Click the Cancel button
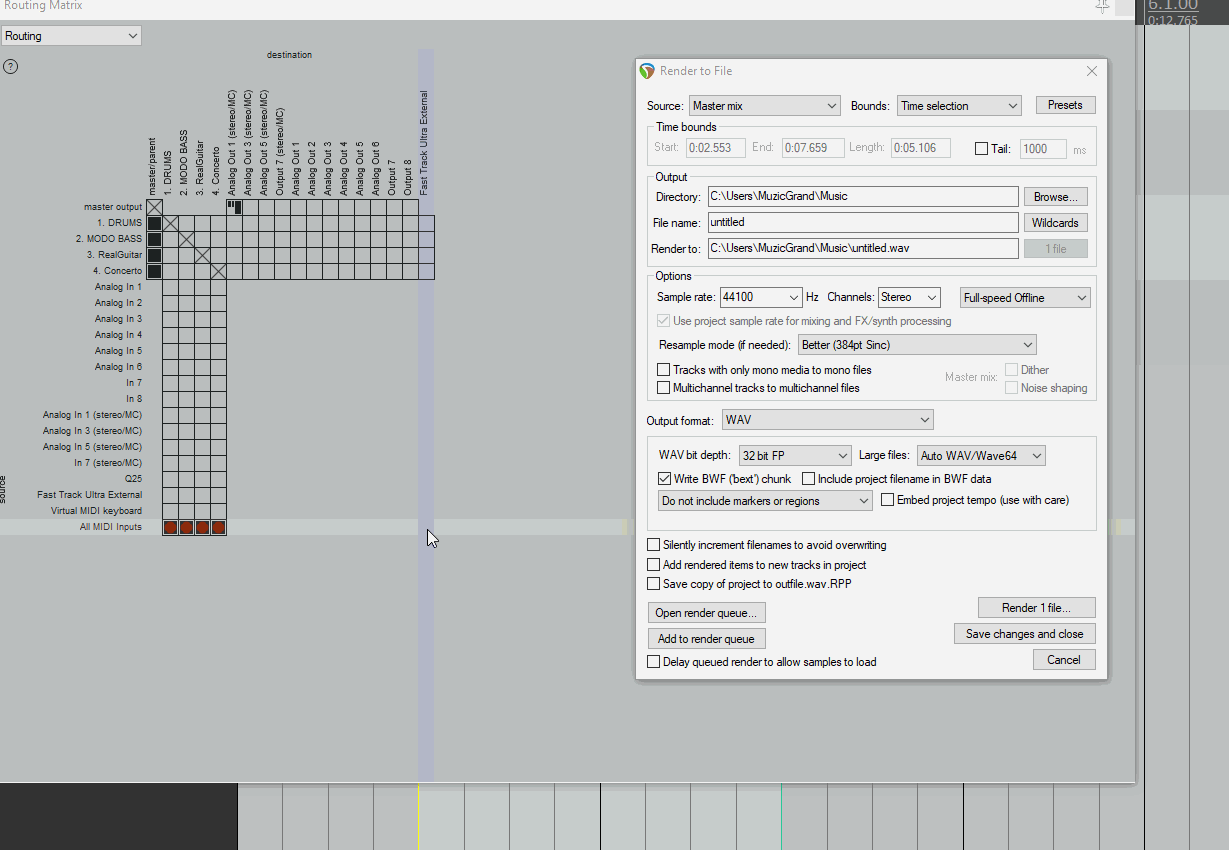1229x850 pixels. point(1064,660)
